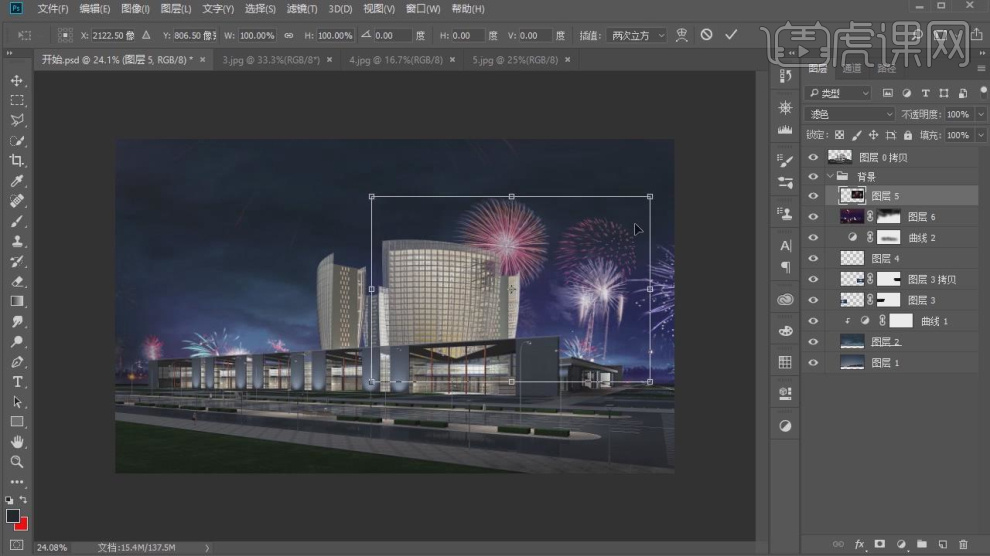Open the 滤镜(T) menu
The image size is (990, 556).
pos(302,9)
